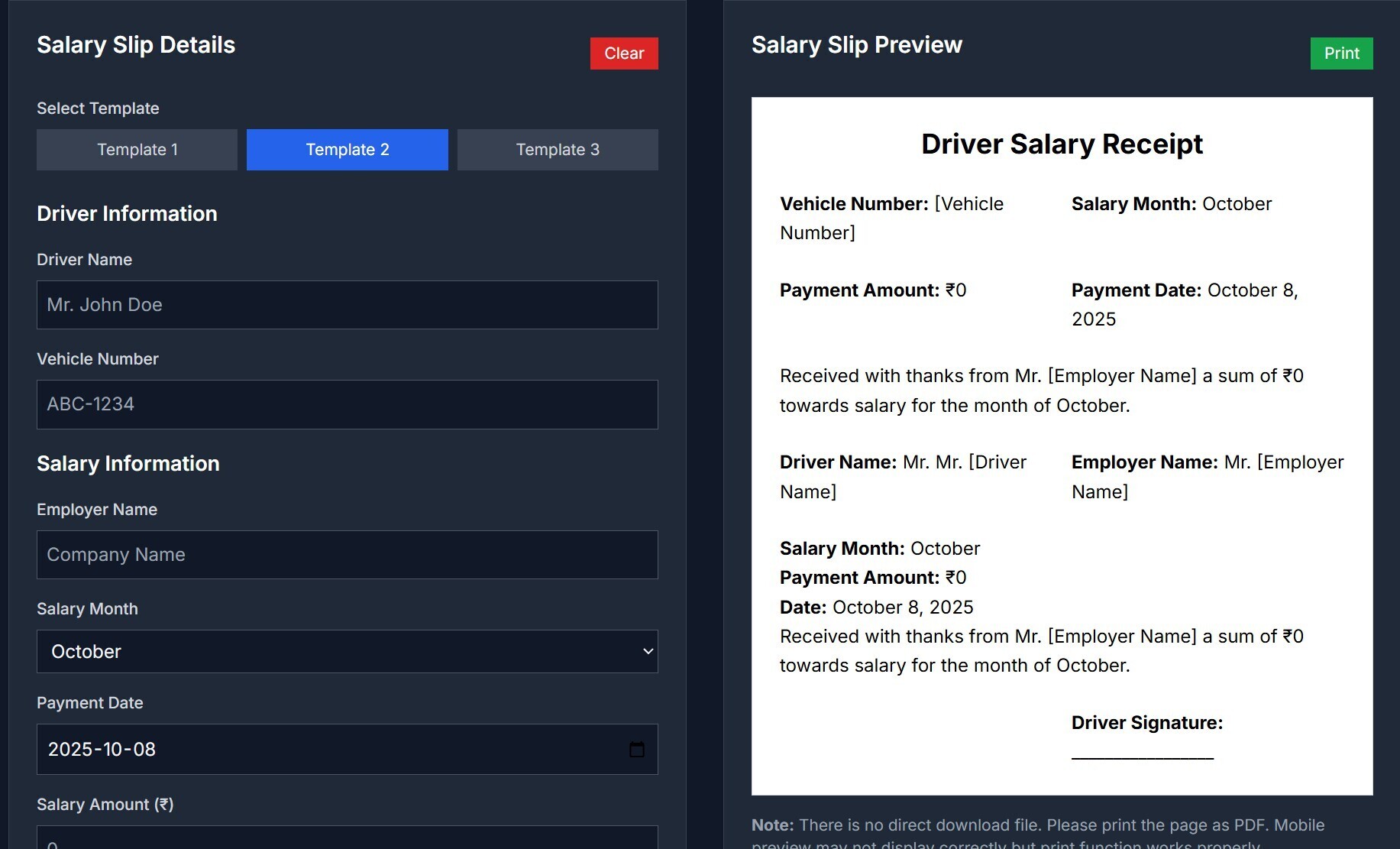Viewport: 1400px width, 849px height.
Task: Click the Driver Information section heading
Action: pos(127,214)
